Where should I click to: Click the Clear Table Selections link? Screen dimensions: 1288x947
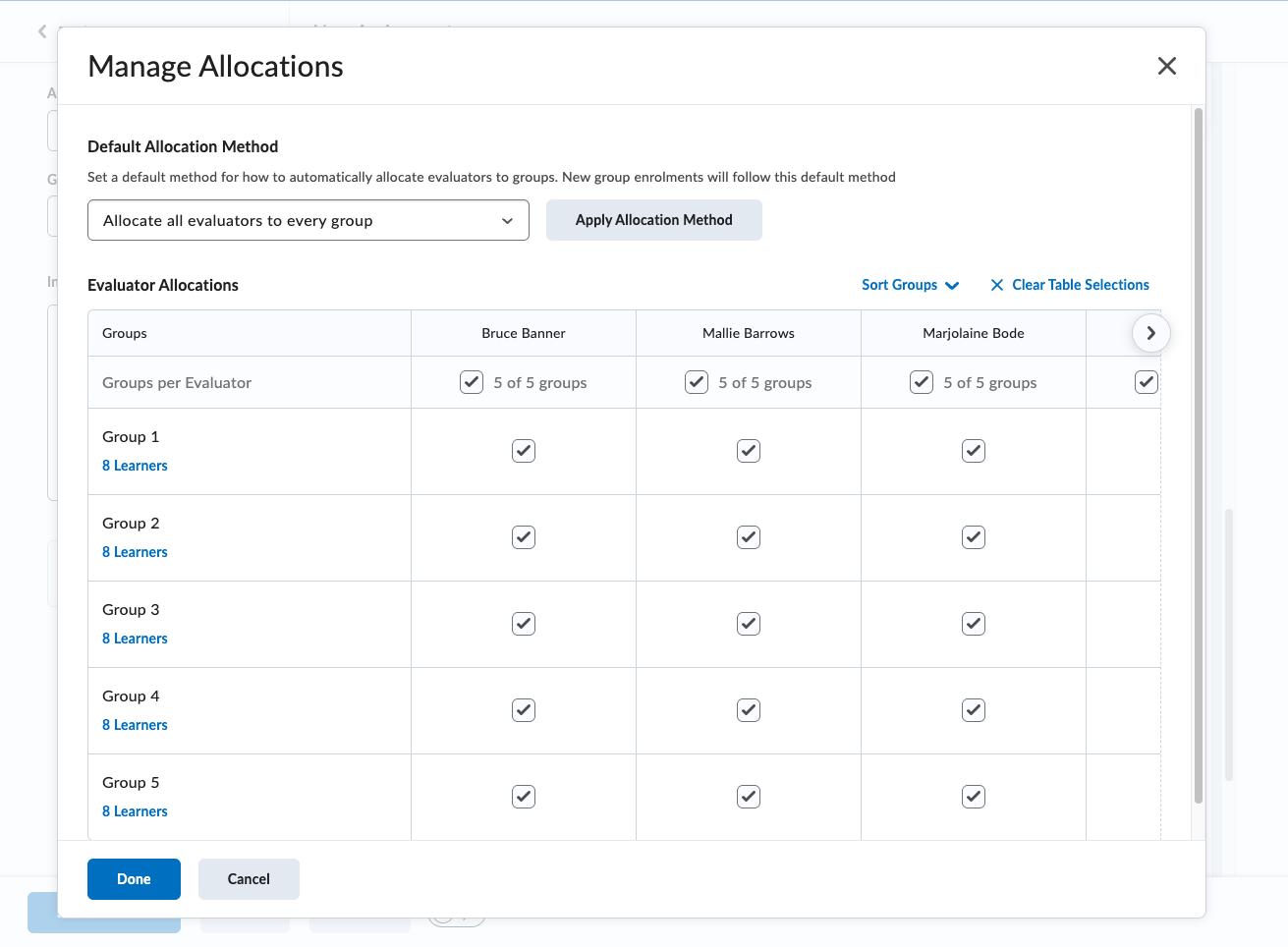point(1080,285)
